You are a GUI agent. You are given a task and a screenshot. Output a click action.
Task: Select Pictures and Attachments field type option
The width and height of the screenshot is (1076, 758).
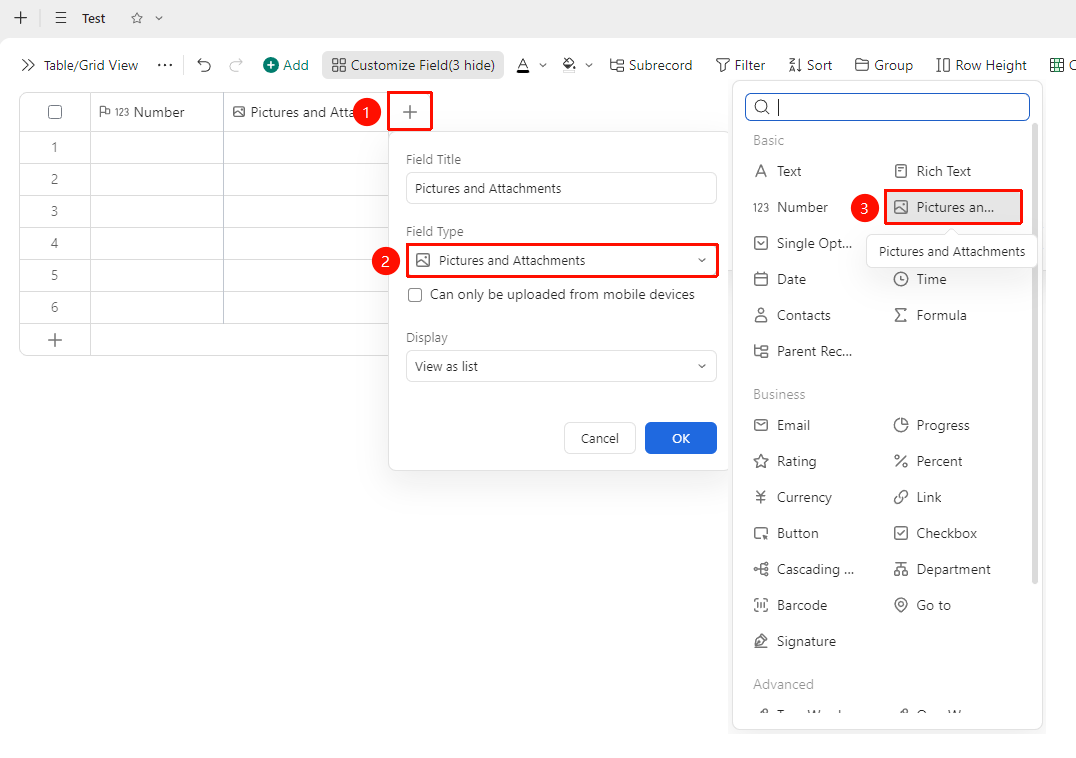tap(953, 207)
